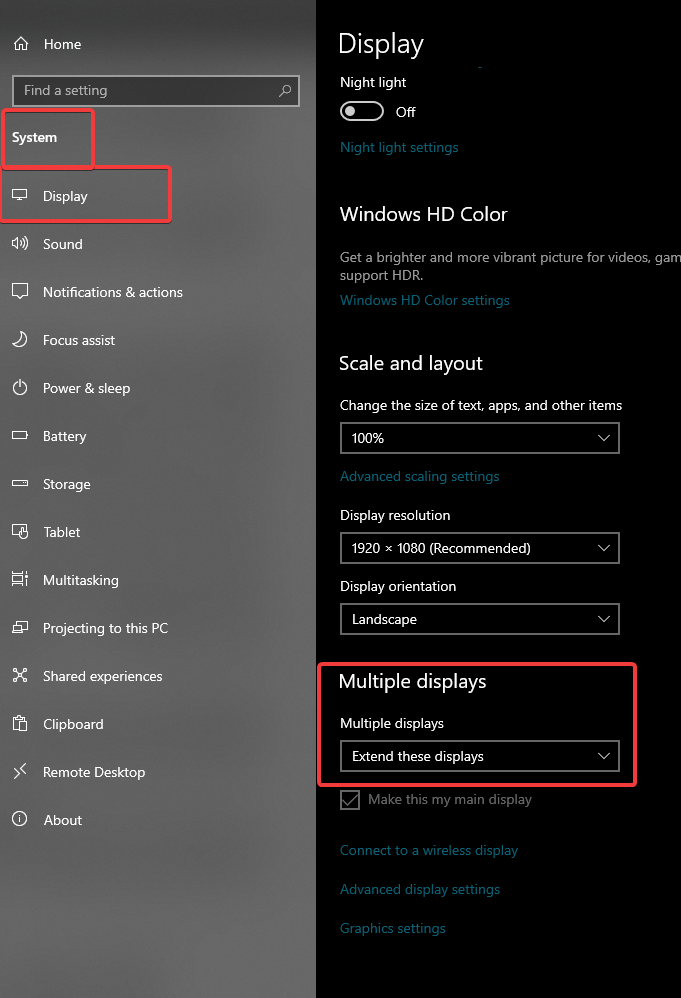Click the Shared experiences icon
The width and height of the screenshot is (681, 998).
tap(20, 675)
